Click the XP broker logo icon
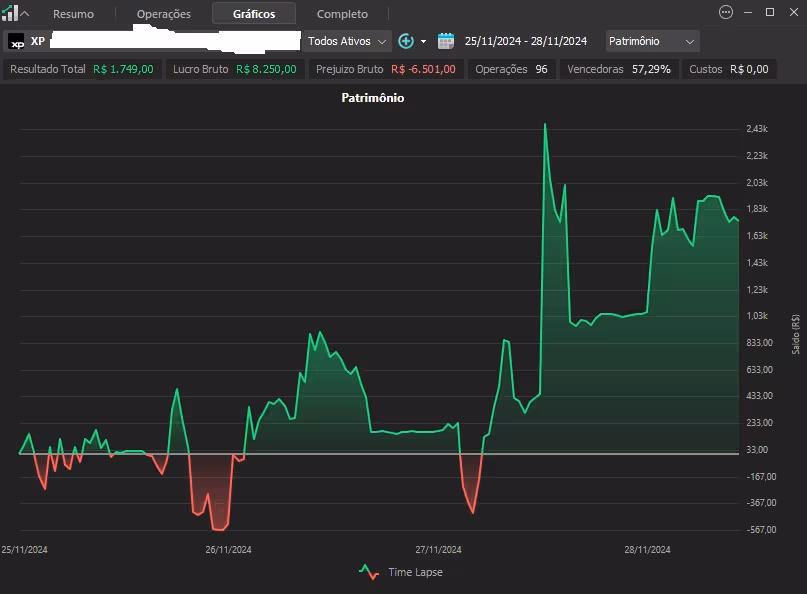The width and height of the screenshot is (807, 594). click(x=16, y=42)
